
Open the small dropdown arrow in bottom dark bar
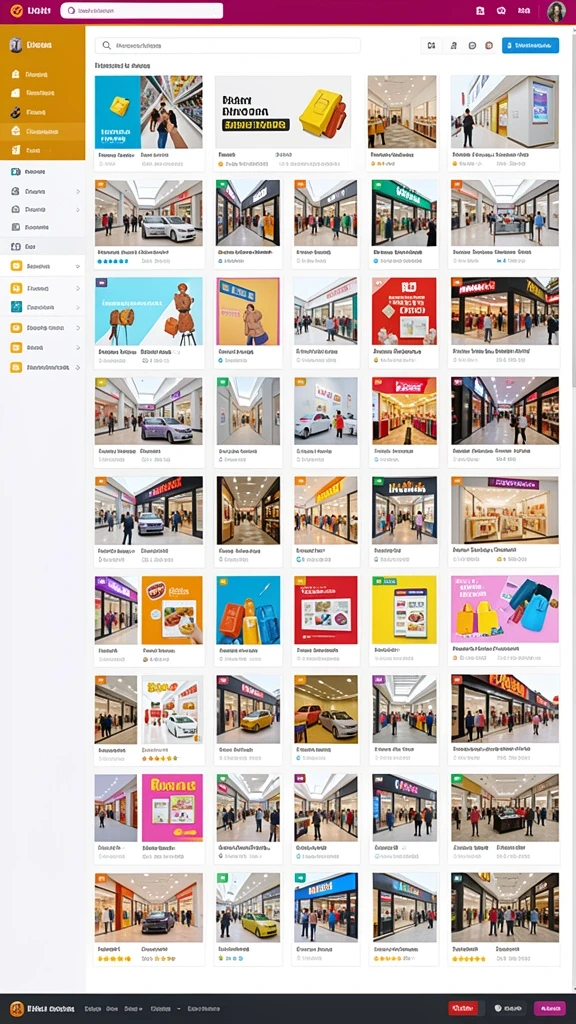point(178,1008)
